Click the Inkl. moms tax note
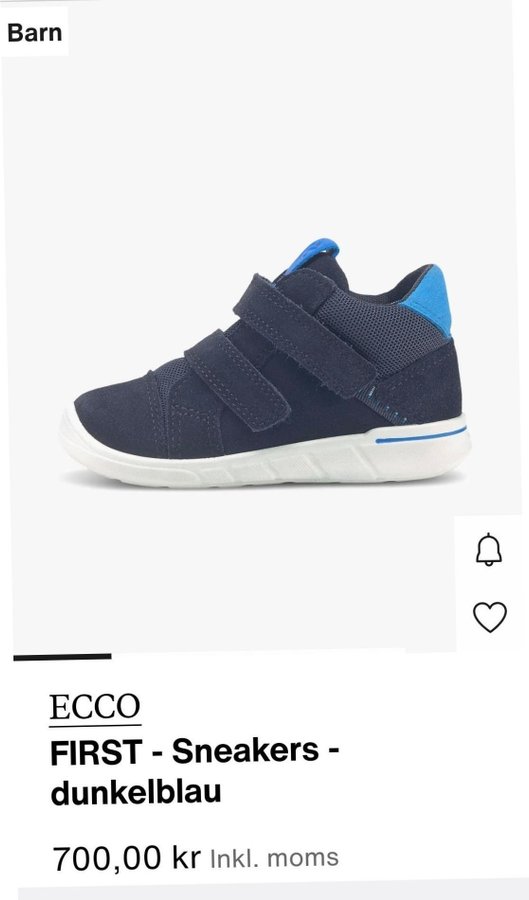Screen dimensions: 529x900 point(275,859)
